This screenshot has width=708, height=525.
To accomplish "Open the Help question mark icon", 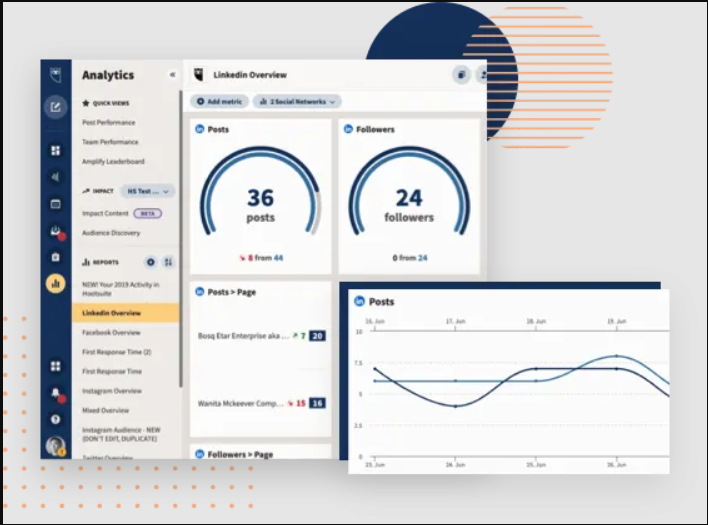I will pyautogui.click(x=56, y=419).
